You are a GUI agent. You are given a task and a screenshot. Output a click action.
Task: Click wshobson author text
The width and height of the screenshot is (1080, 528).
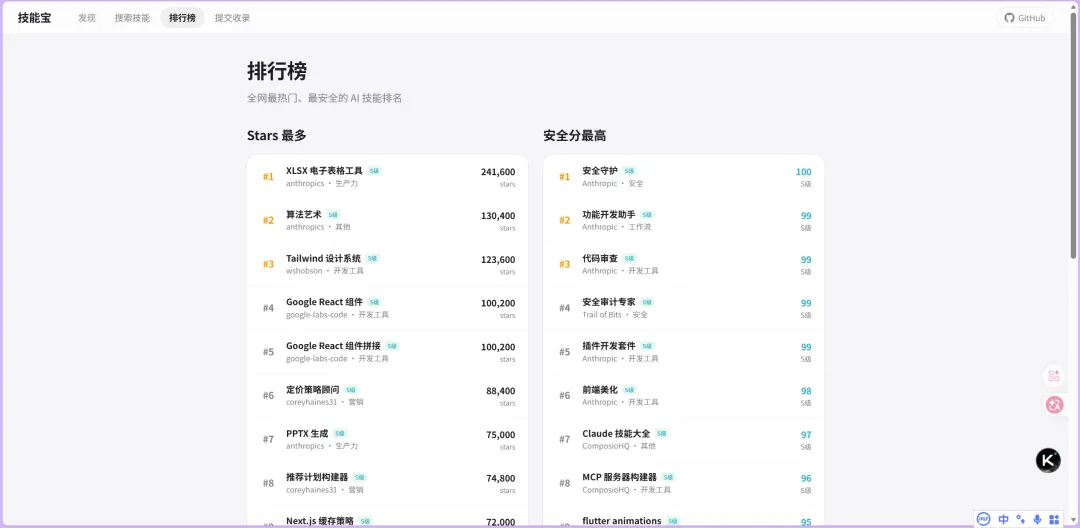coord(304,271)
